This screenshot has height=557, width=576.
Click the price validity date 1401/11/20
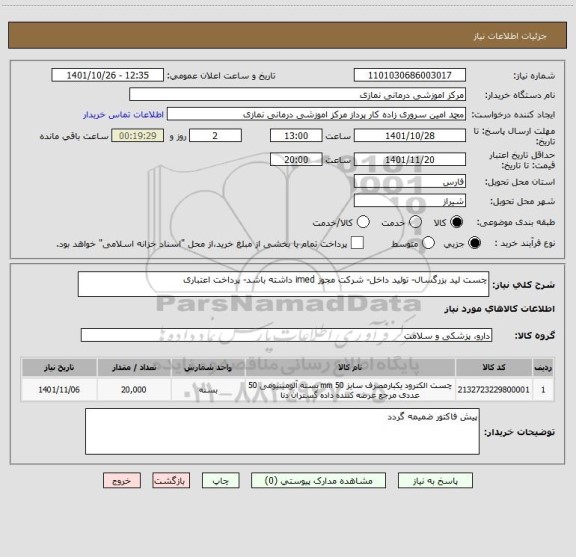pos(410,159)
